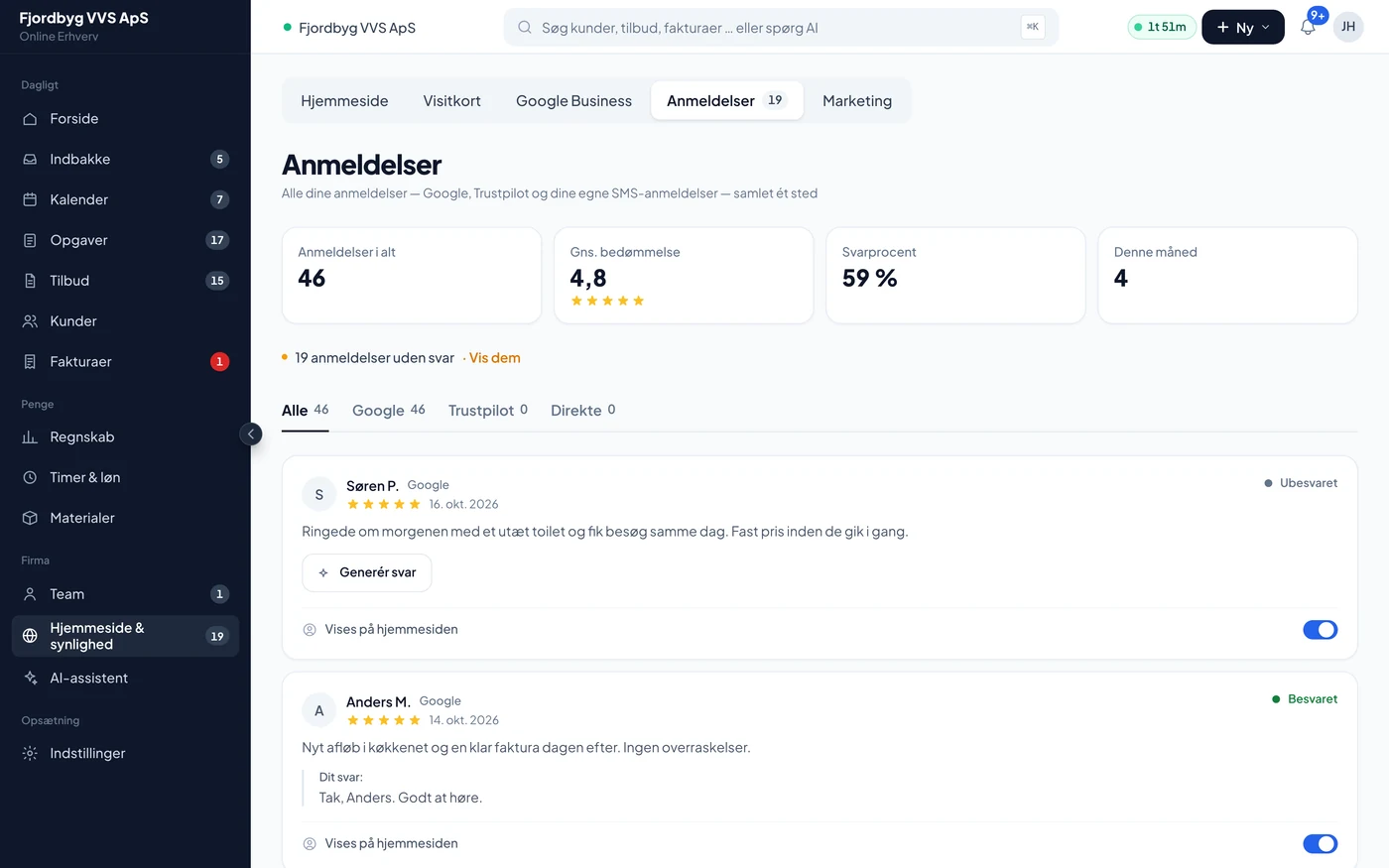Collapse the sidebar with the chevron button

251,434
